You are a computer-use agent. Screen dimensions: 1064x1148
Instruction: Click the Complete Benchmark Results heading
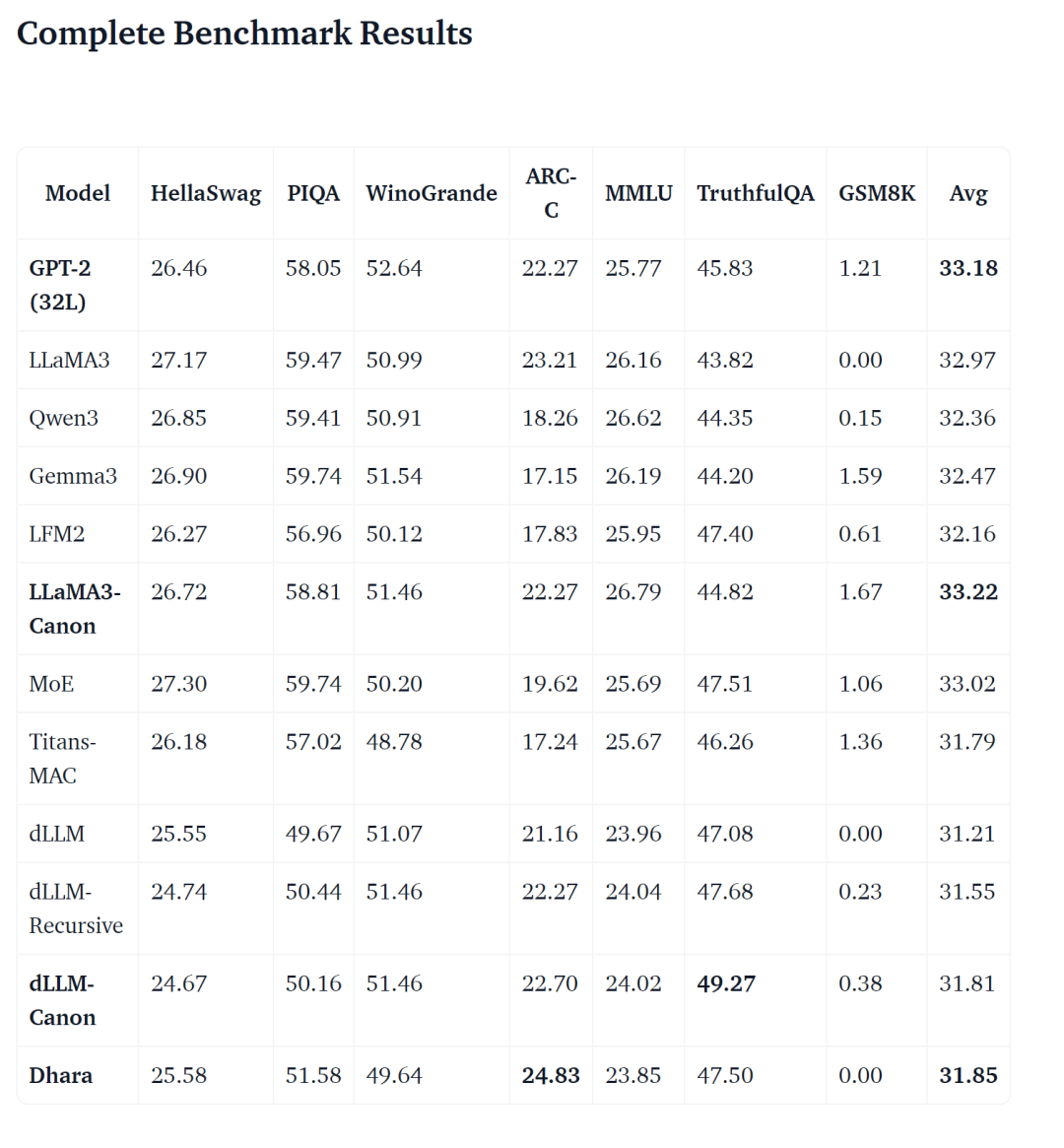(x=244, y=34)
